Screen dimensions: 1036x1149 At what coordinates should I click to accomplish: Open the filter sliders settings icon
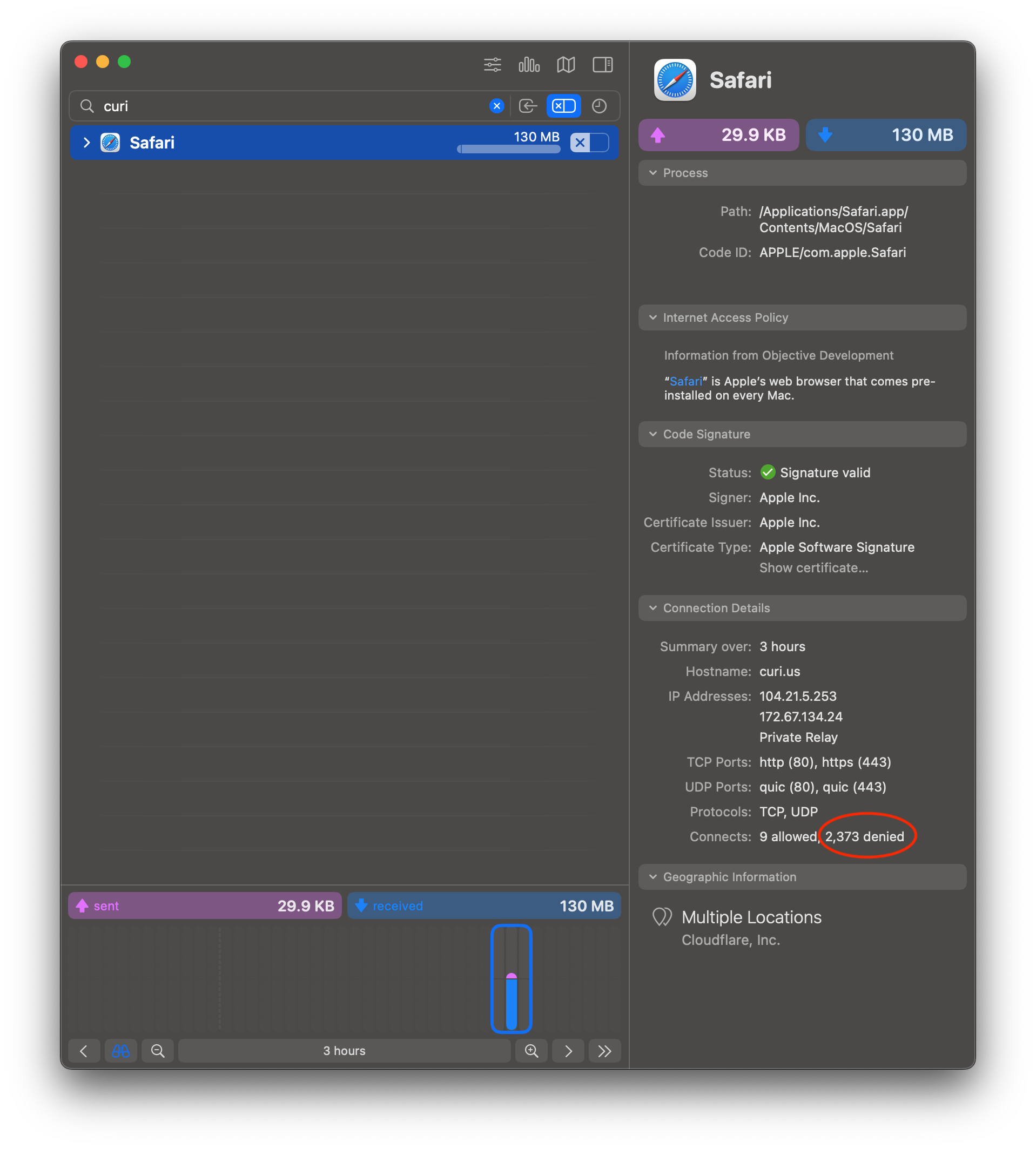(x=493, y=65)
